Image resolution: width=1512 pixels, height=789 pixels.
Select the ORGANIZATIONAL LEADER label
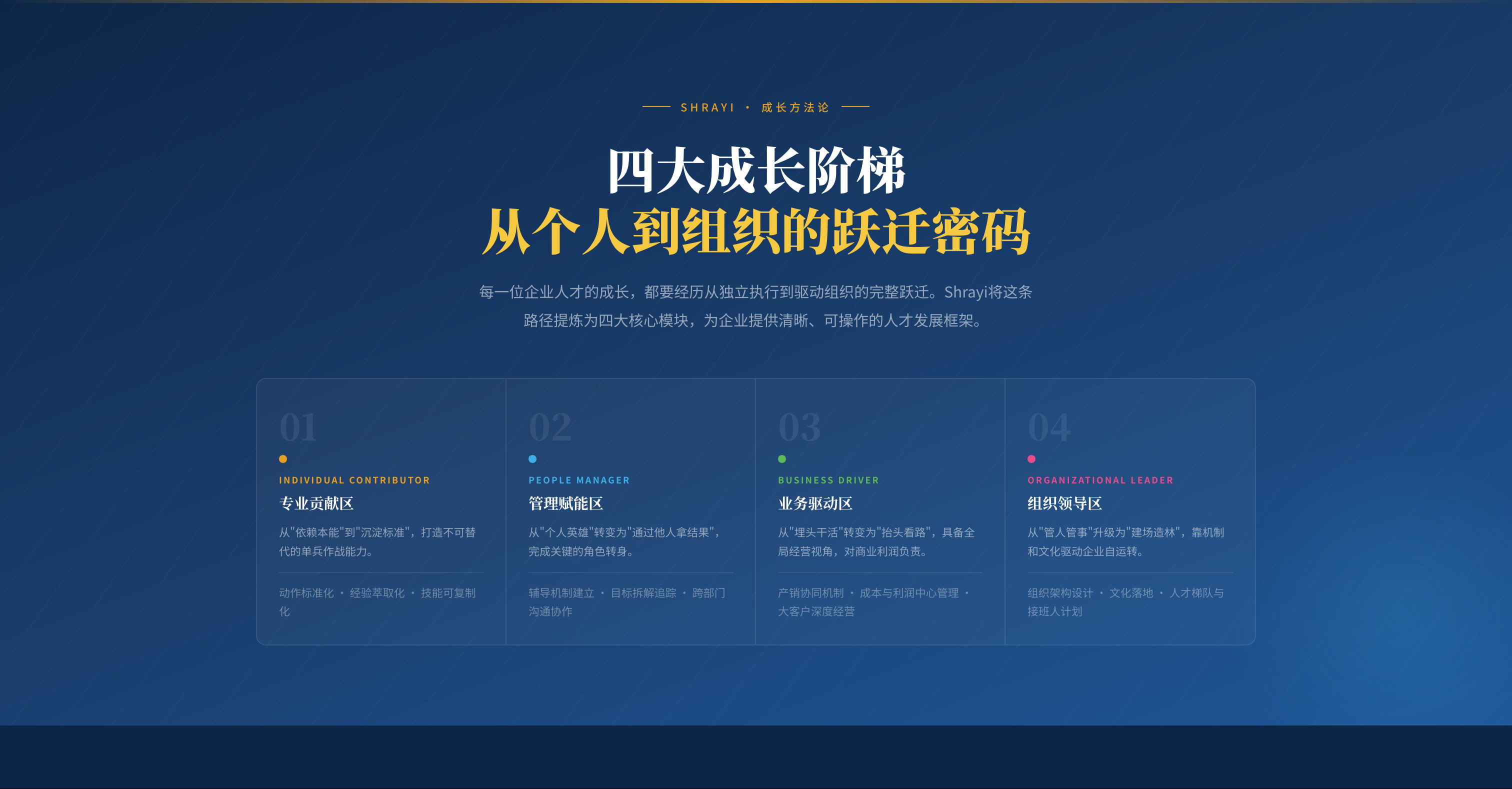click(x=1100, y=480)
